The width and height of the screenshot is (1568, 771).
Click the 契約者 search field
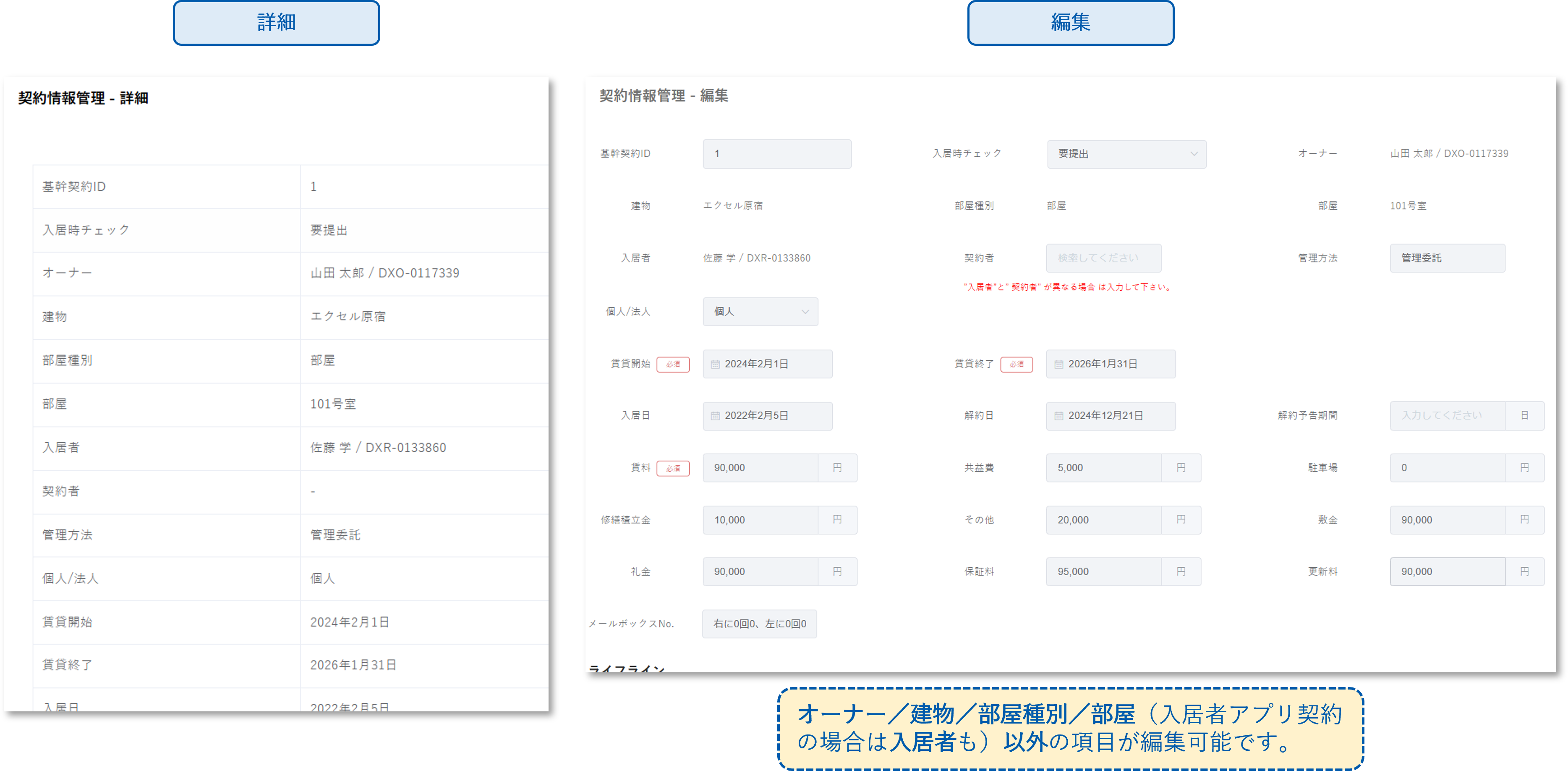1103,257
